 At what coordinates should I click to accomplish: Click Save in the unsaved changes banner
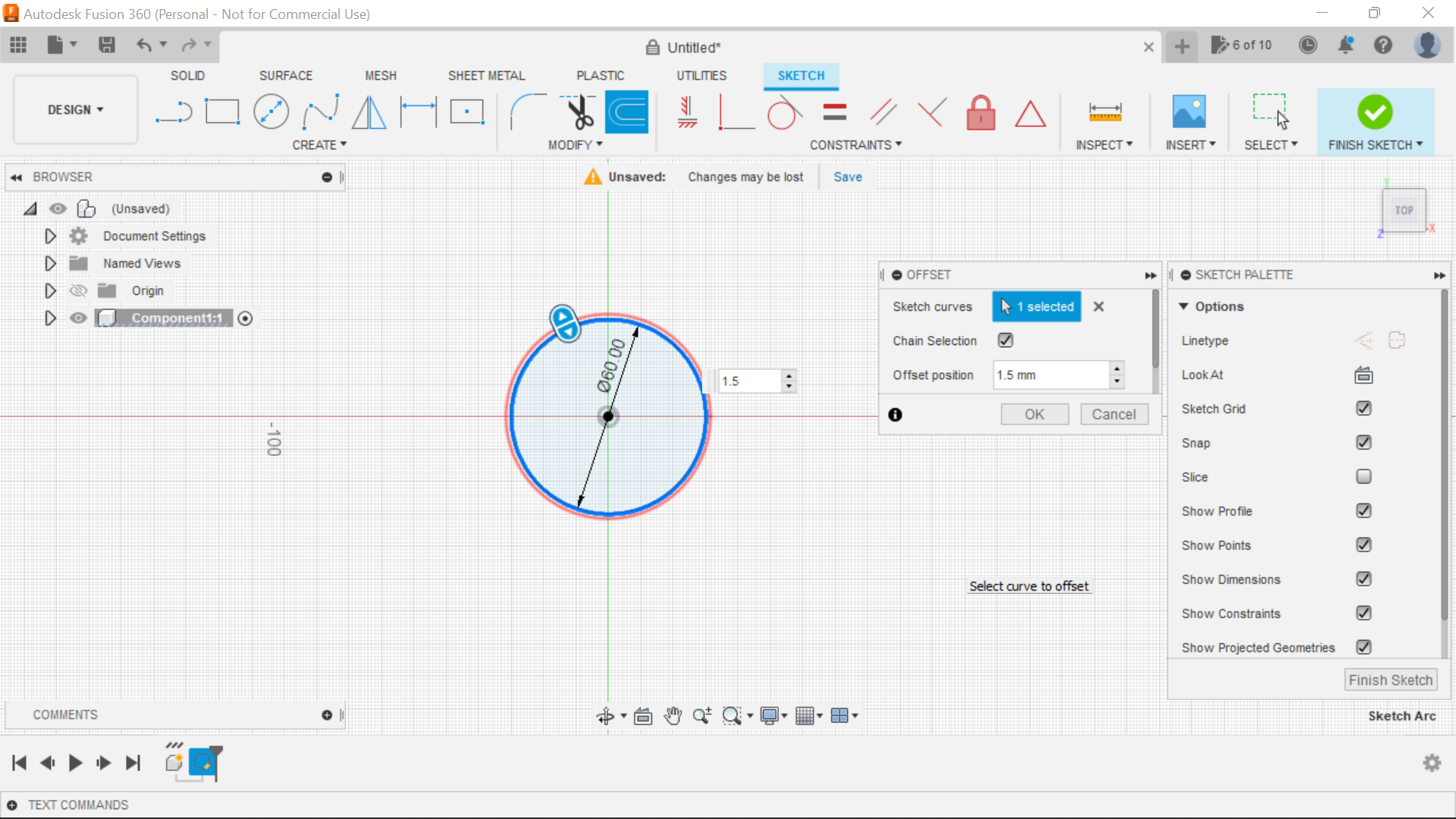click(x=847, y=176)
